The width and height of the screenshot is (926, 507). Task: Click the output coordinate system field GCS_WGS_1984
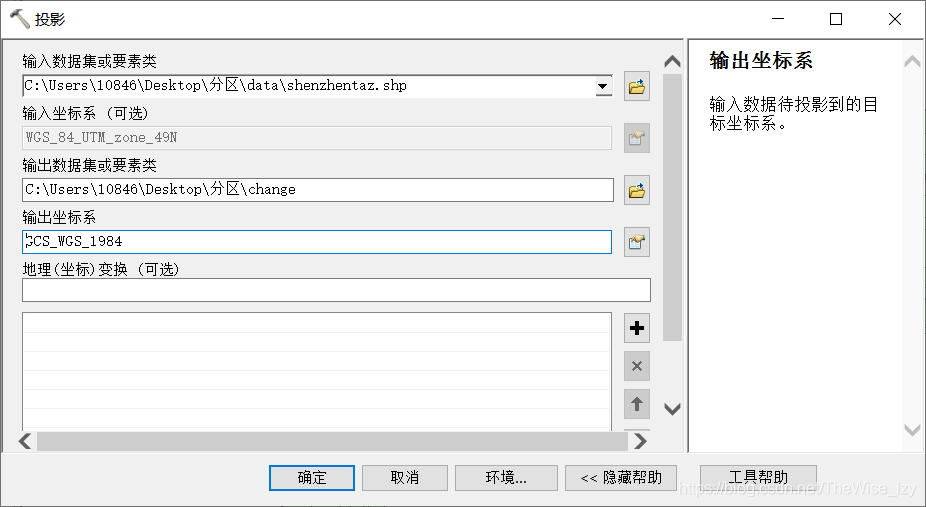pos(317,242)
